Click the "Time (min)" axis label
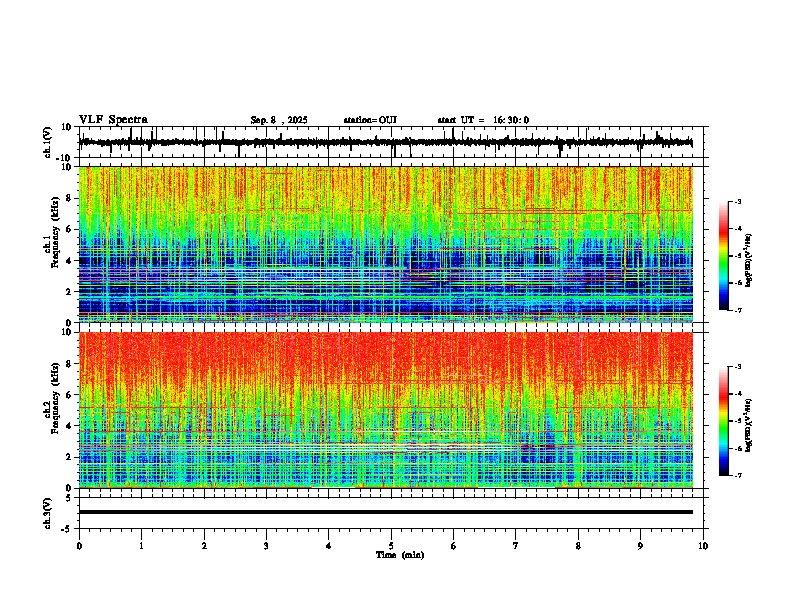792x612 pixels. click(400, 555)
